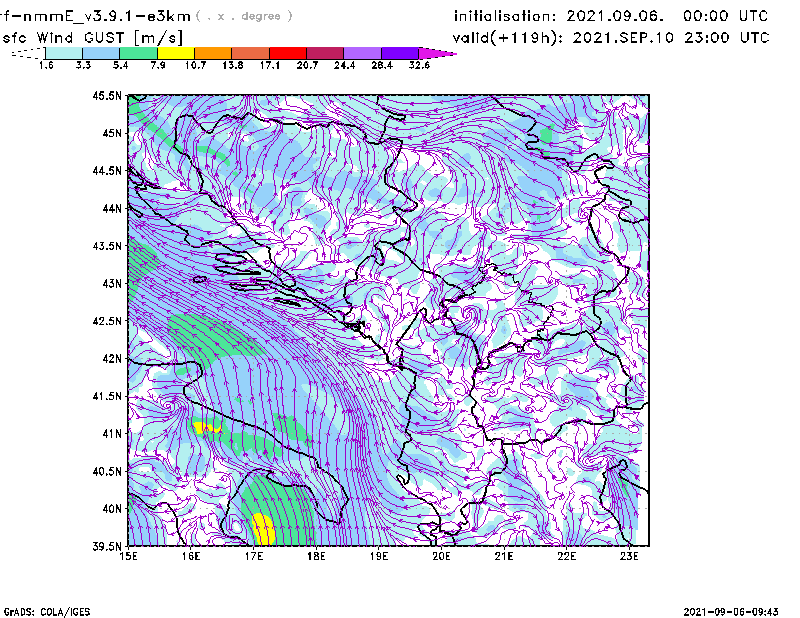Click the "22E" longitude label
Image resolution: width=800 pixels, height=618 pixels.
566,556
